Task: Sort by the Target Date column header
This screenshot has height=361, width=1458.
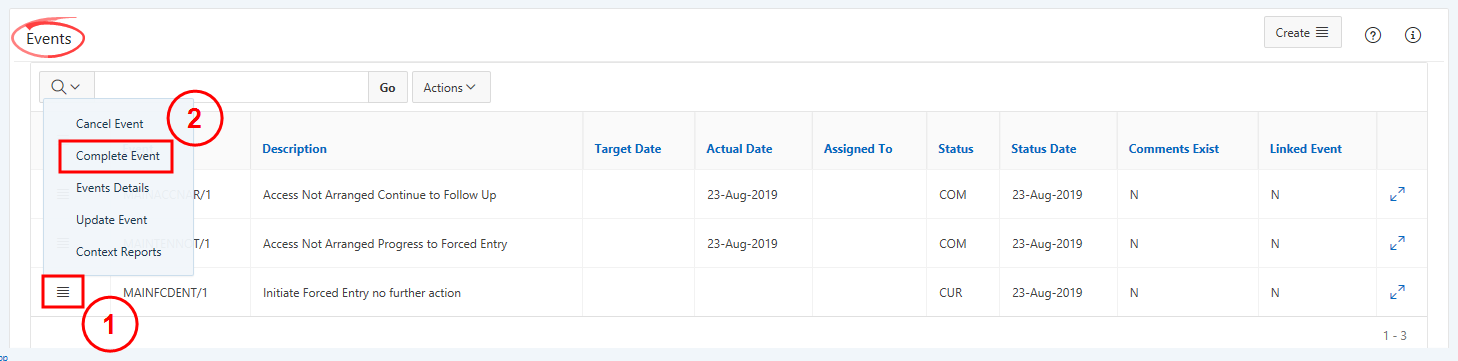Action: click(x=627, y=149)
